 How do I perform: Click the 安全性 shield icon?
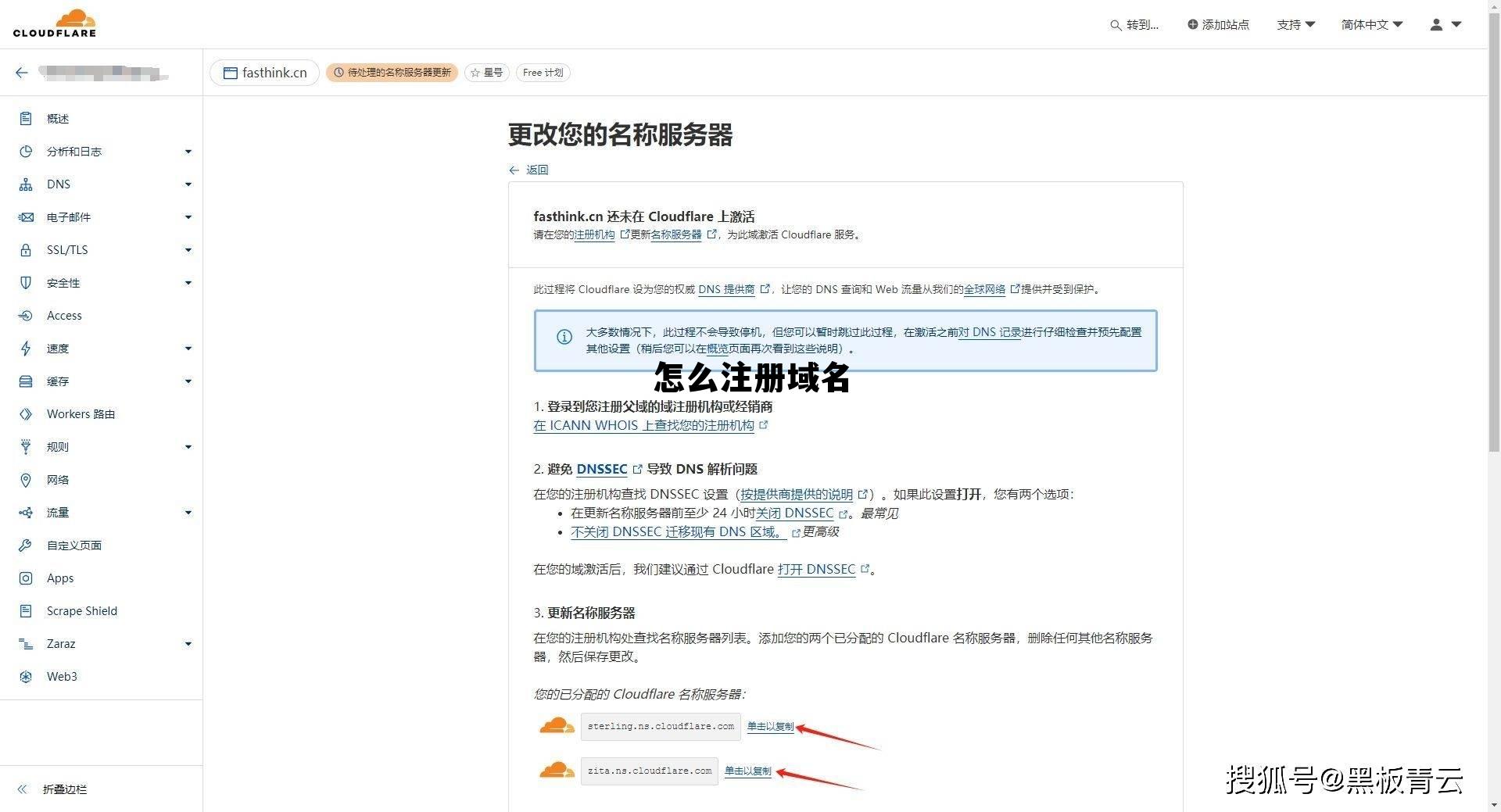click(x=26, y=283)
